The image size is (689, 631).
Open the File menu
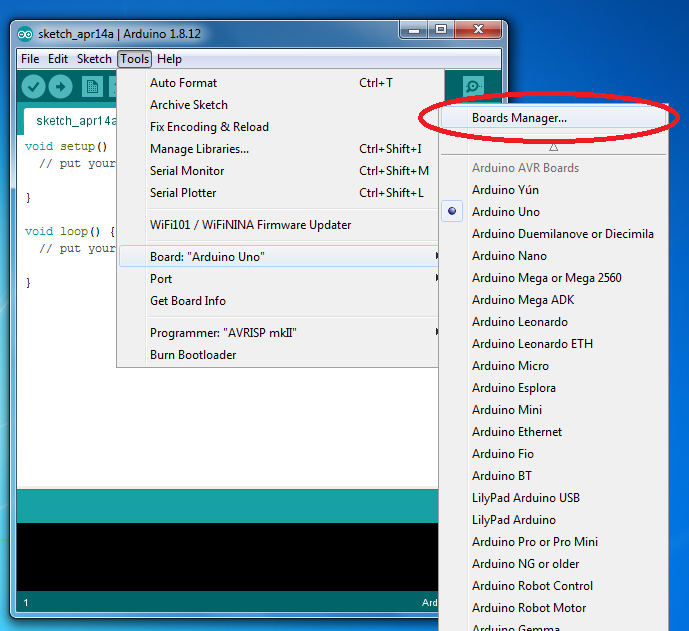(x=30, y=59)
